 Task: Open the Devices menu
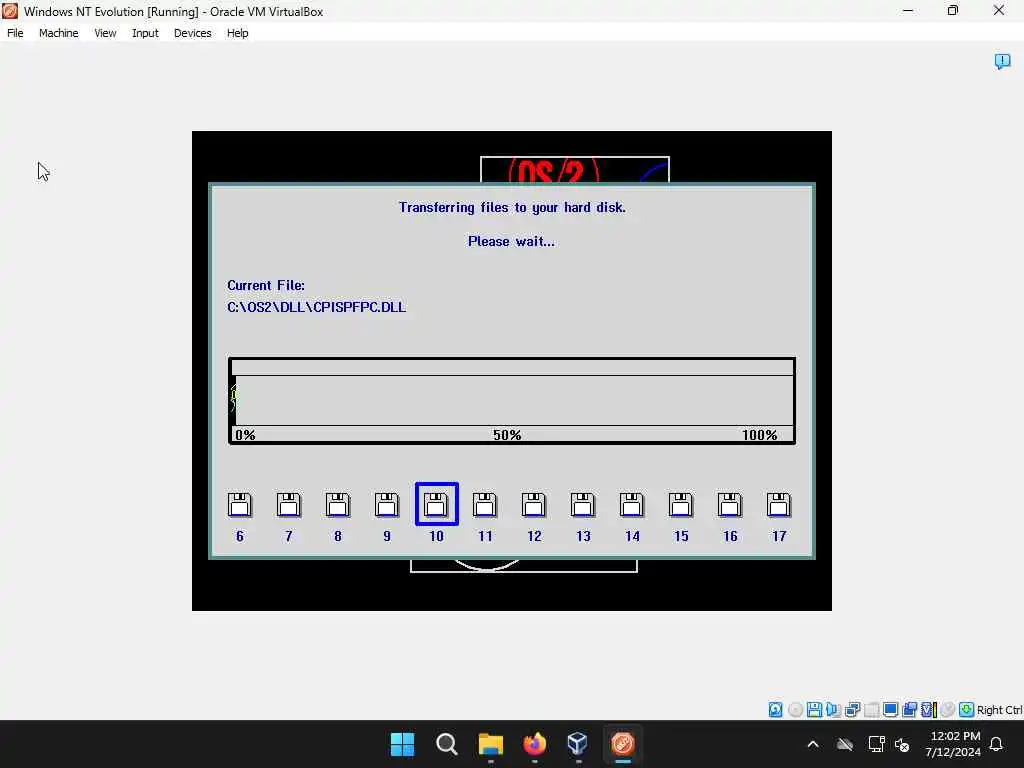point(193,33)
